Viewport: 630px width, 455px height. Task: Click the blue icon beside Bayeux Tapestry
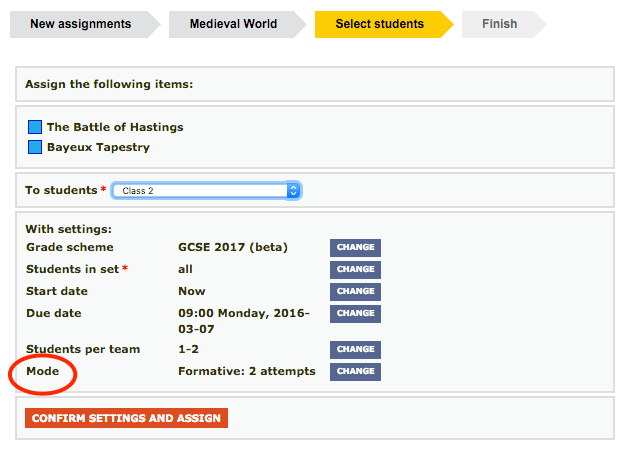pos(34,147)
